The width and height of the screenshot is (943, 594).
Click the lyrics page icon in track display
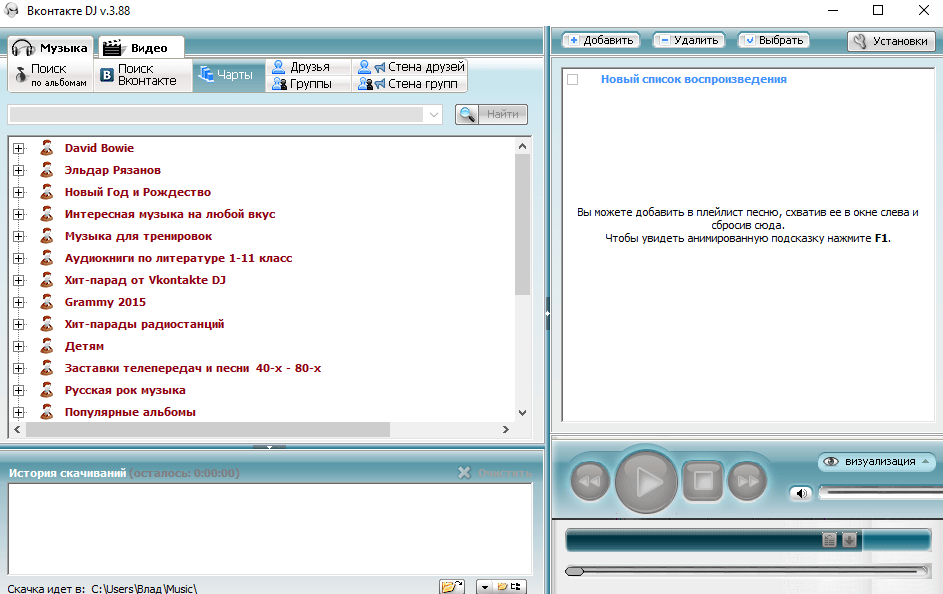click(829, 540)
